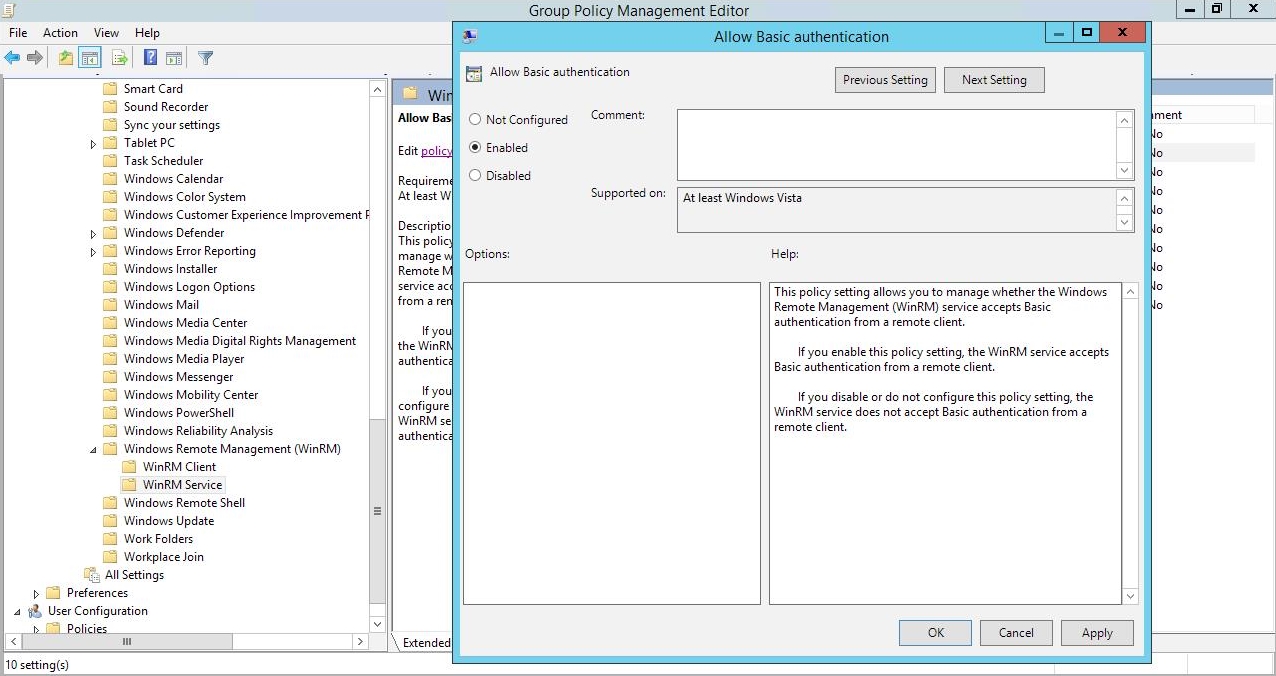Select Windows Logon Options in the tree
Screen dimensions: 1276x676
click(189, 287)
